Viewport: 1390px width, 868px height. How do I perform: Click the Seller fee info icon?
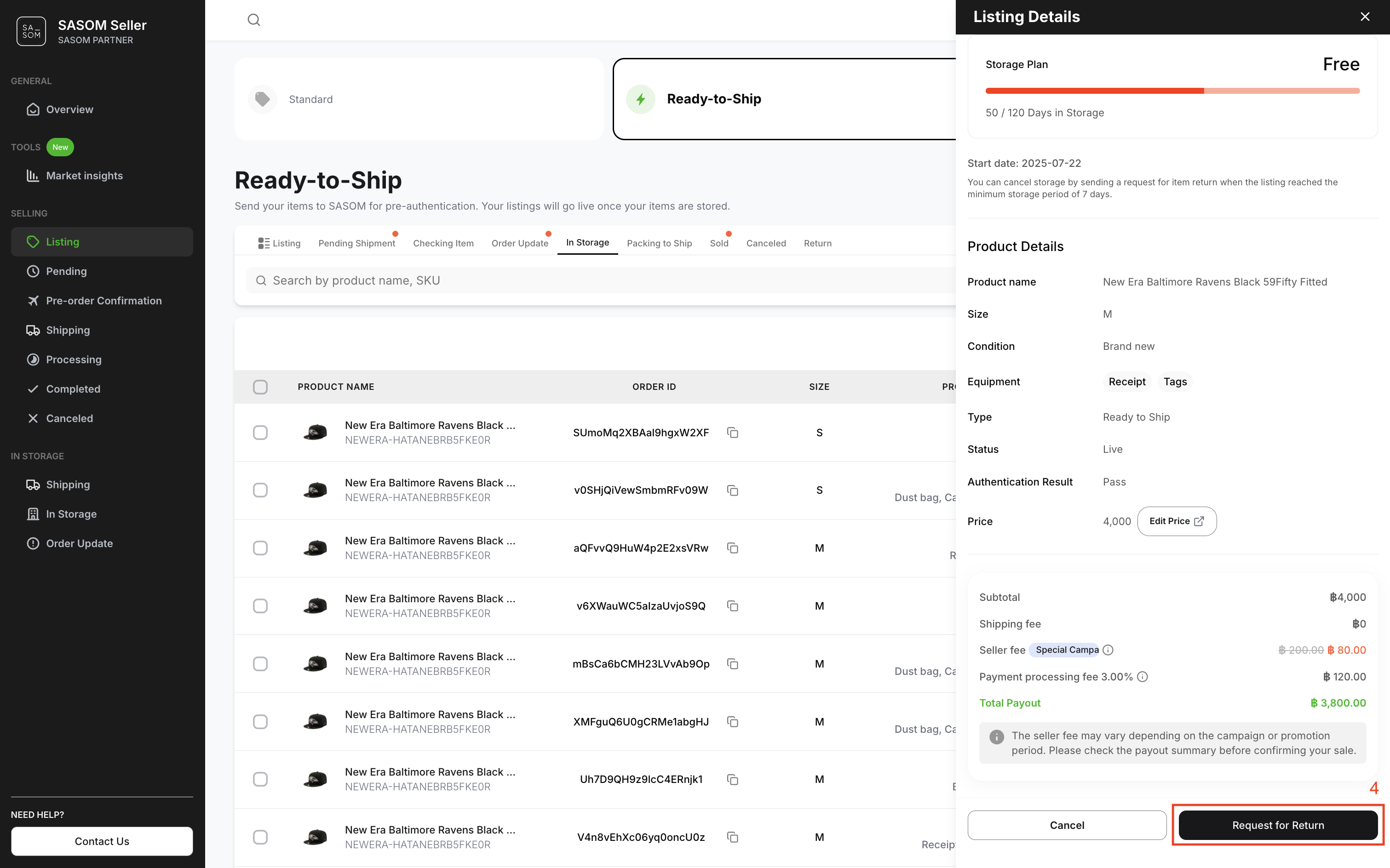(1108, 650)
